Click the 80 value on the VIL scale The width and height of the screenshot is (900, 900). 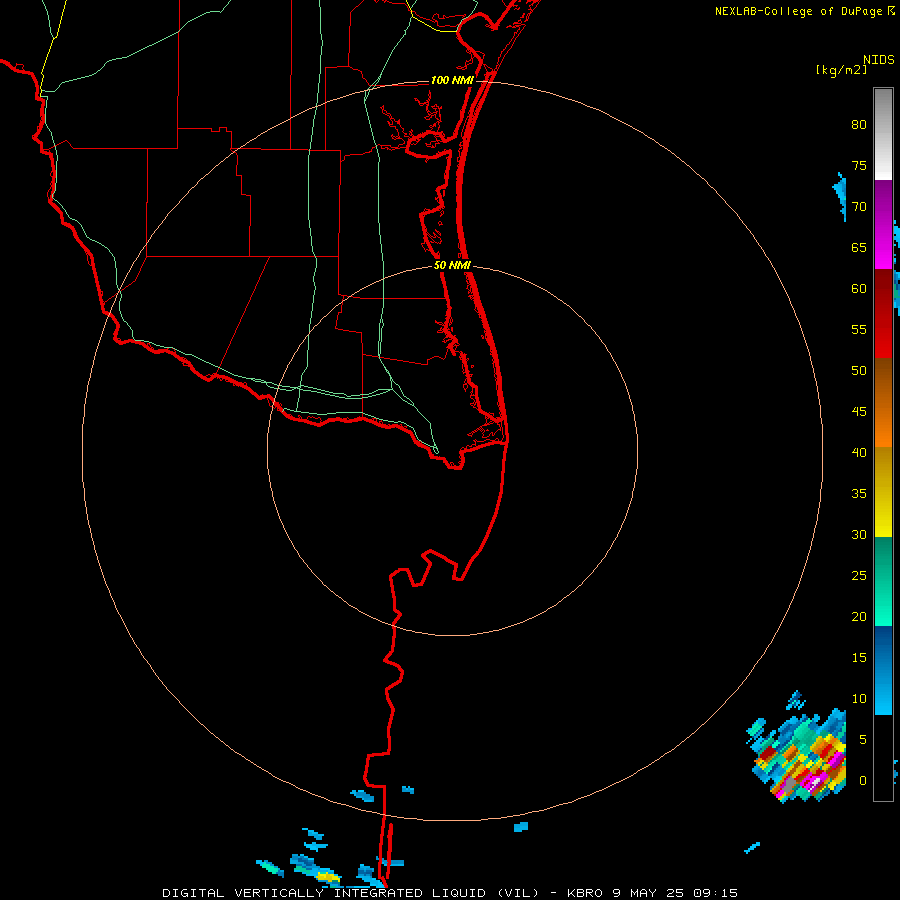pos(859,125)
